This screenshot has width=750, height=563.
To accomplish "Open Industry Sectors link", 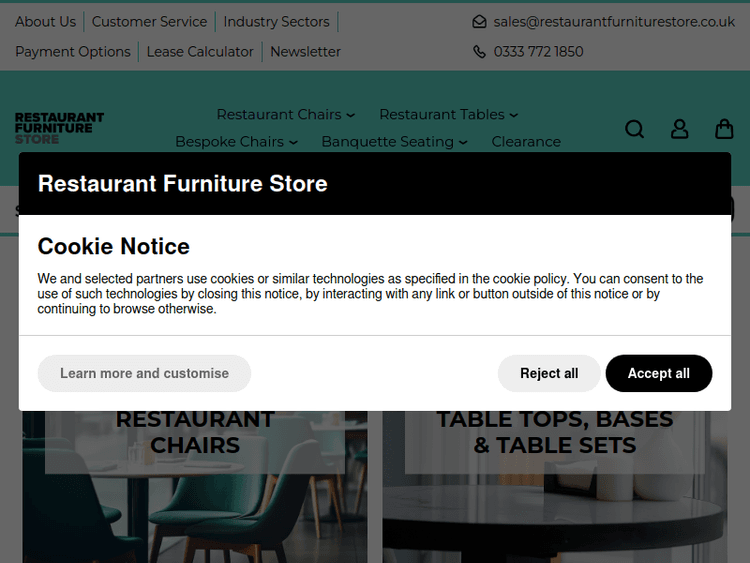I will (x=276, y=22).
